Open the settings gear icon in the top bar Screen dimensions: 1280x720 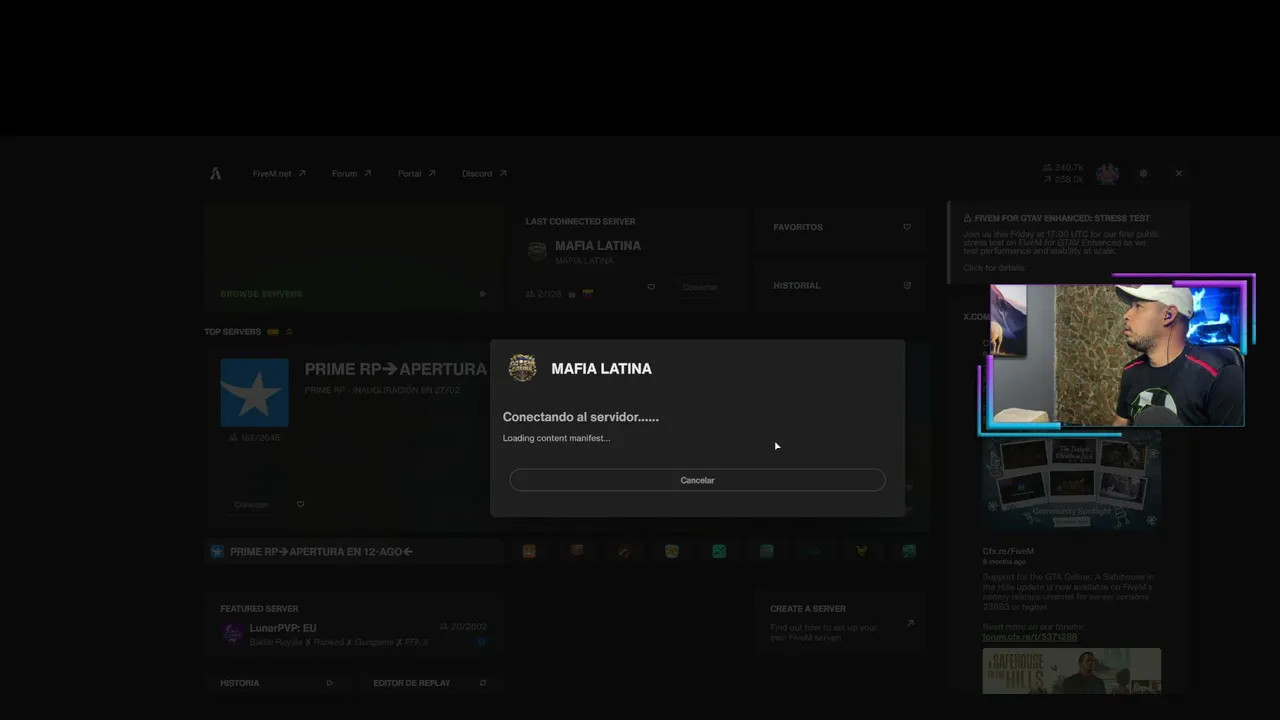(x=1143, y=173)
